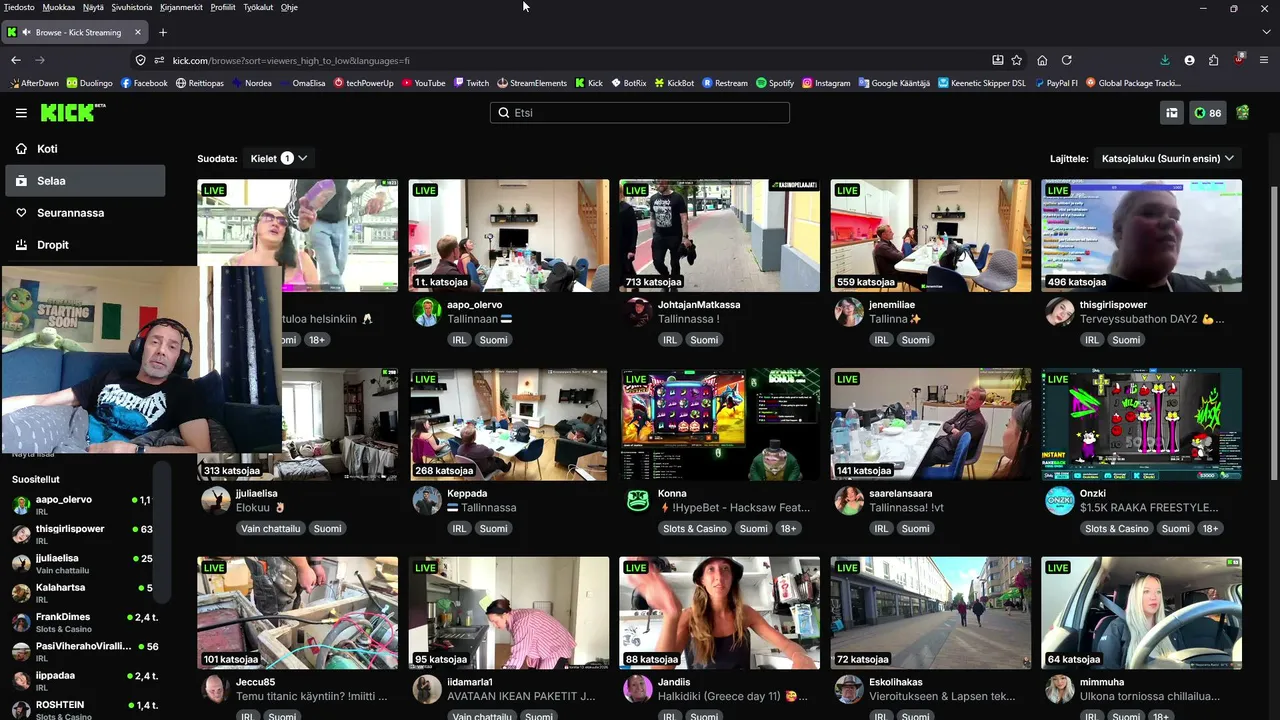
Task: Click Suomi tag under aapo_olervo
Action: pos(493,340)
